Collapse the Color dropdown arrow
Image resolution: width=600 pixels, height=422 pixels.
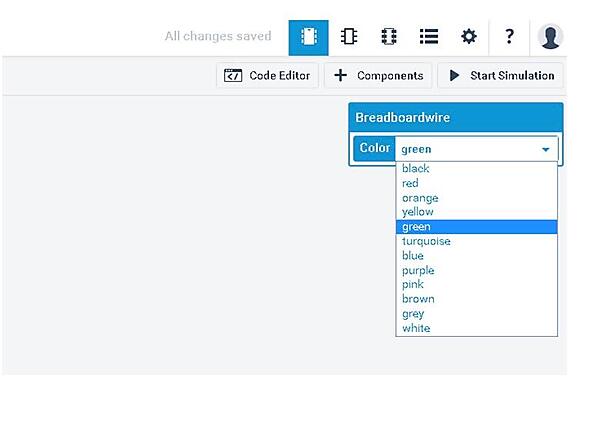tap(546, 149)
